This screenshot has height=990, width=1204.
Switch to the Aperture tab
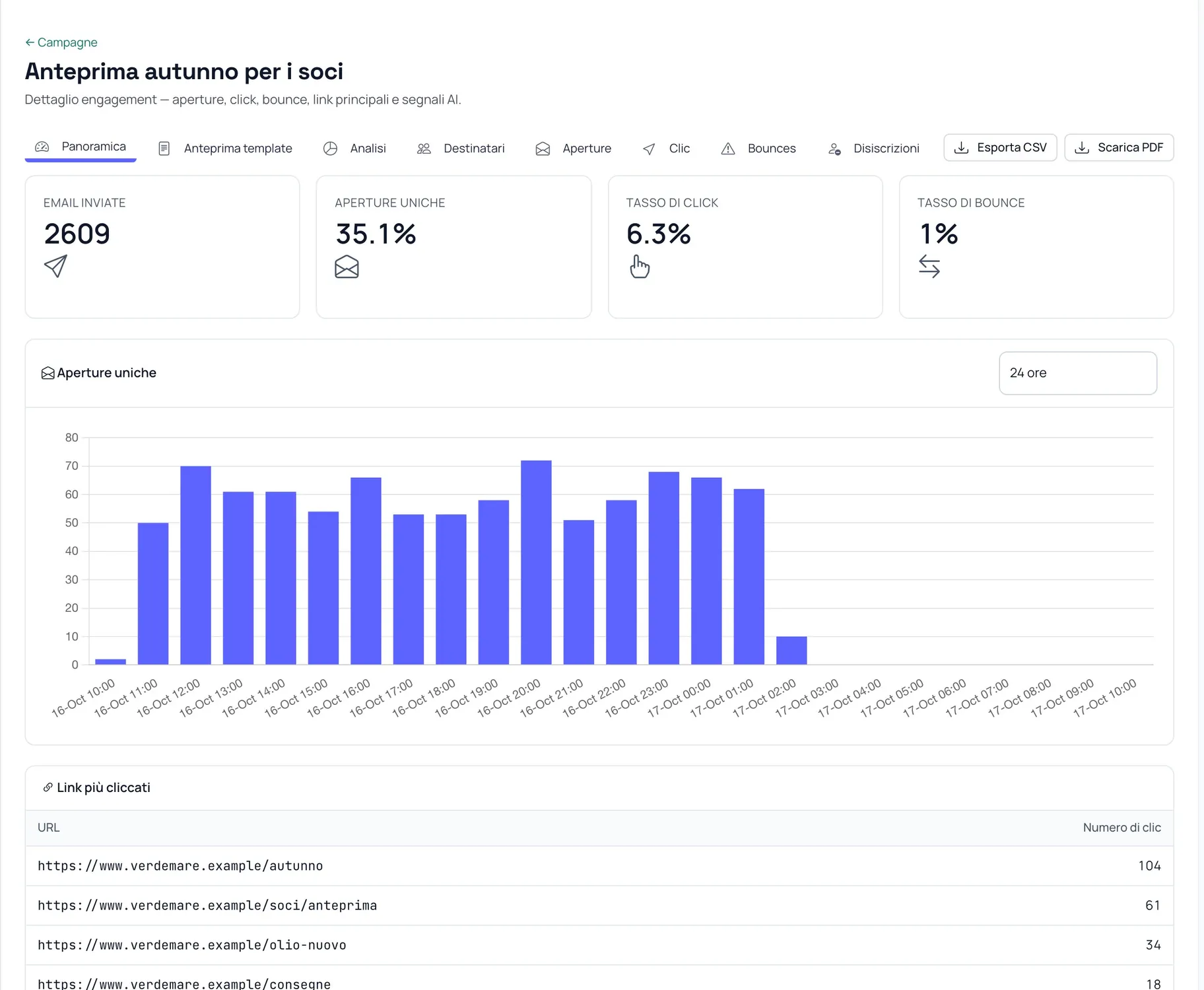[574, 148]
